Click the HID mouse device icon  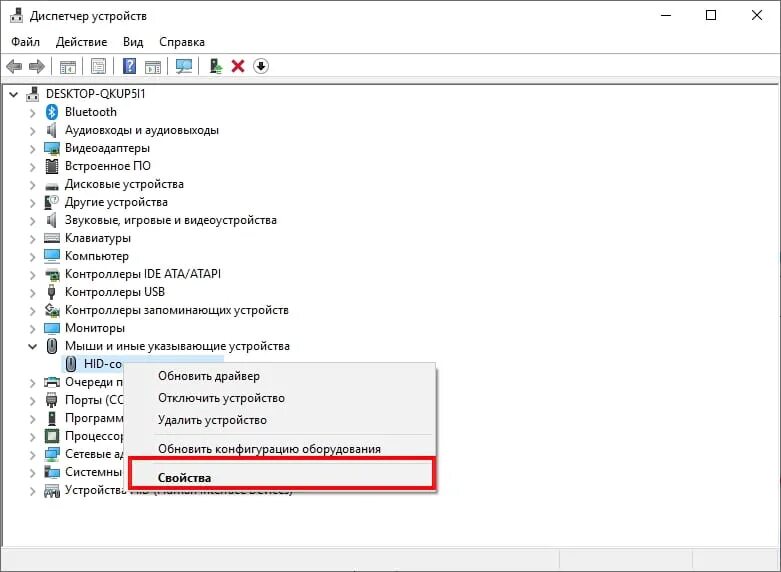(x=71, y=364)
